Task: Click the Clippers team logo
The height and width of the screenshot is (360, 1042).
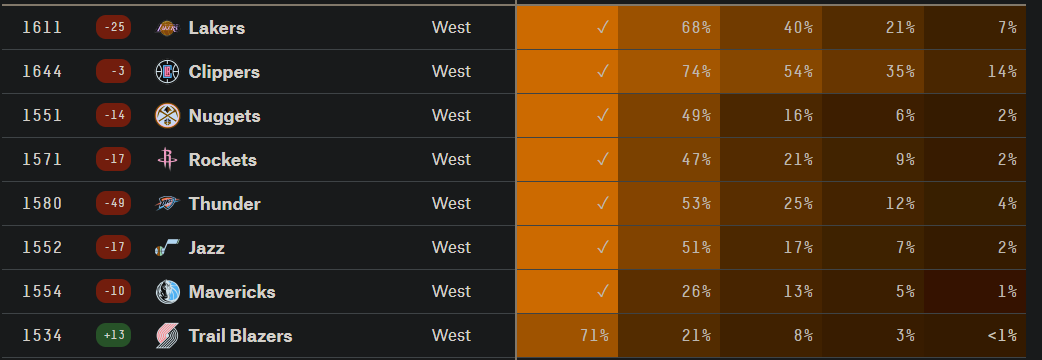Action: [x=167, y=72]
